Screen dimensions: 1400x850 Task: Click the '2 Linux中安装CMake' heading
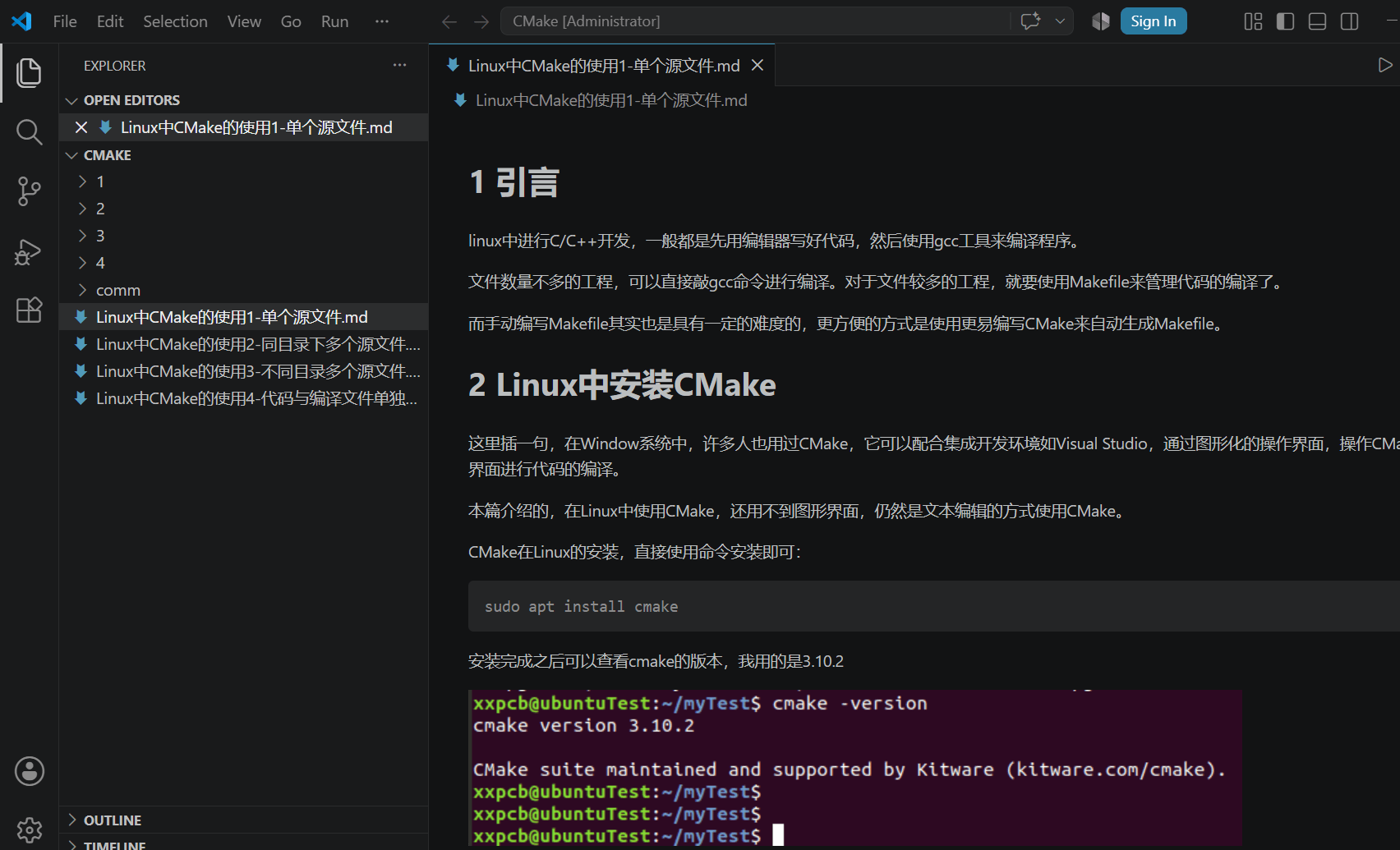click(622, 384)
